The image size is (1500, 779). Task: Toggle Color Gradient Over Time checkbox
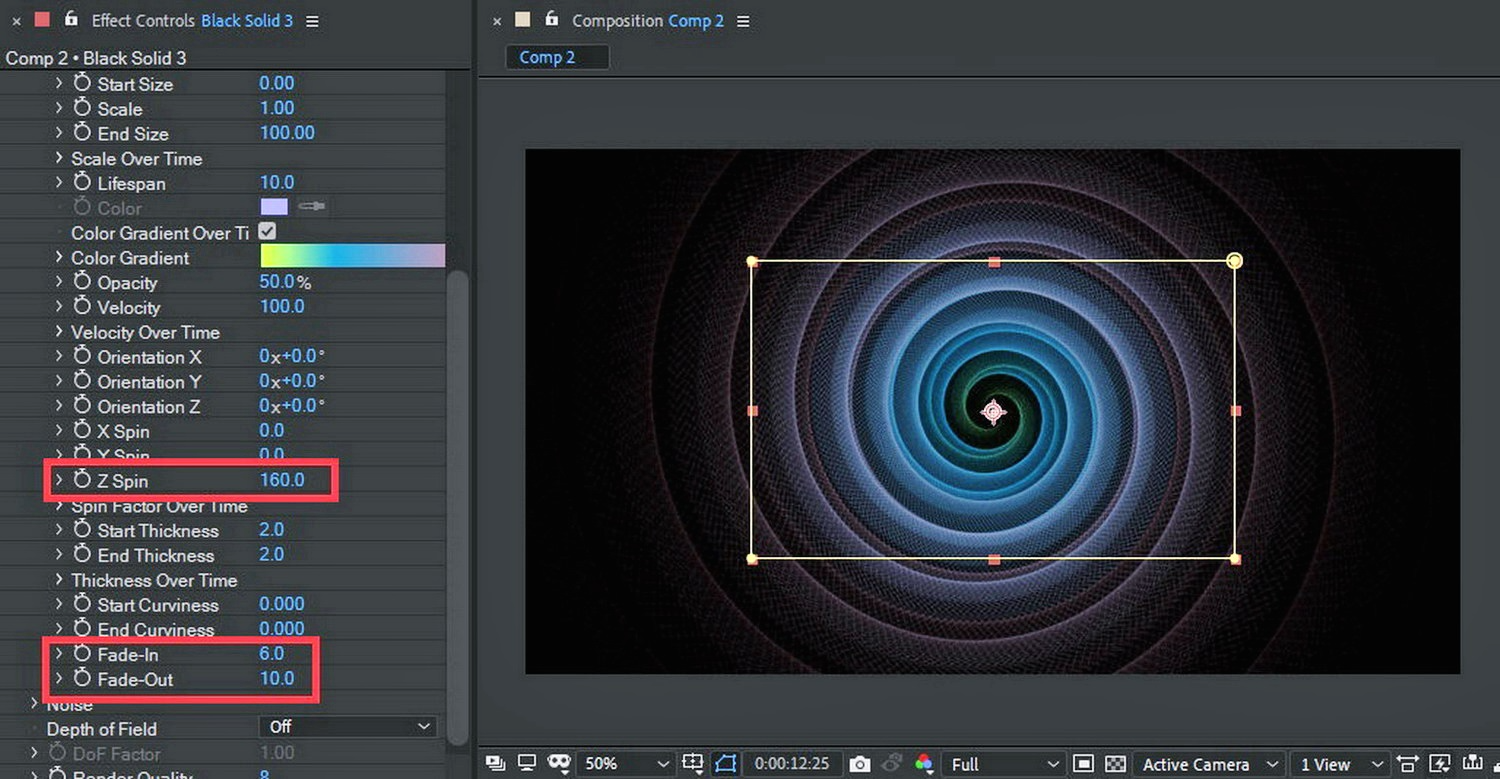pyautogui.click(x=267, y=231)
